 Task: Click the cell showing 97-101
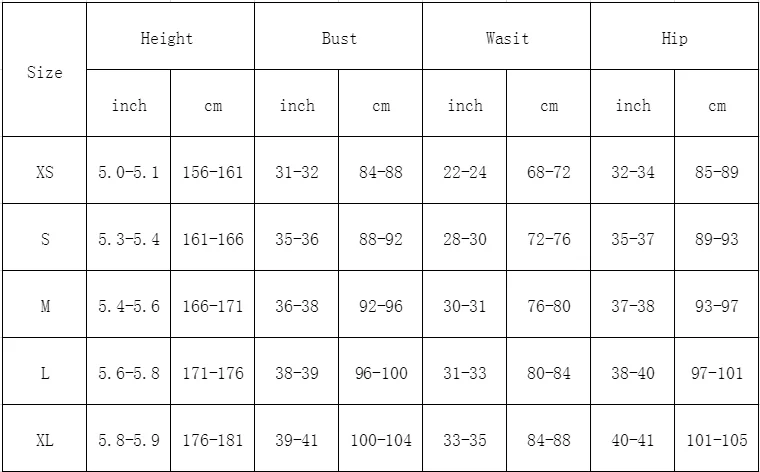click(x=716, y=371)
